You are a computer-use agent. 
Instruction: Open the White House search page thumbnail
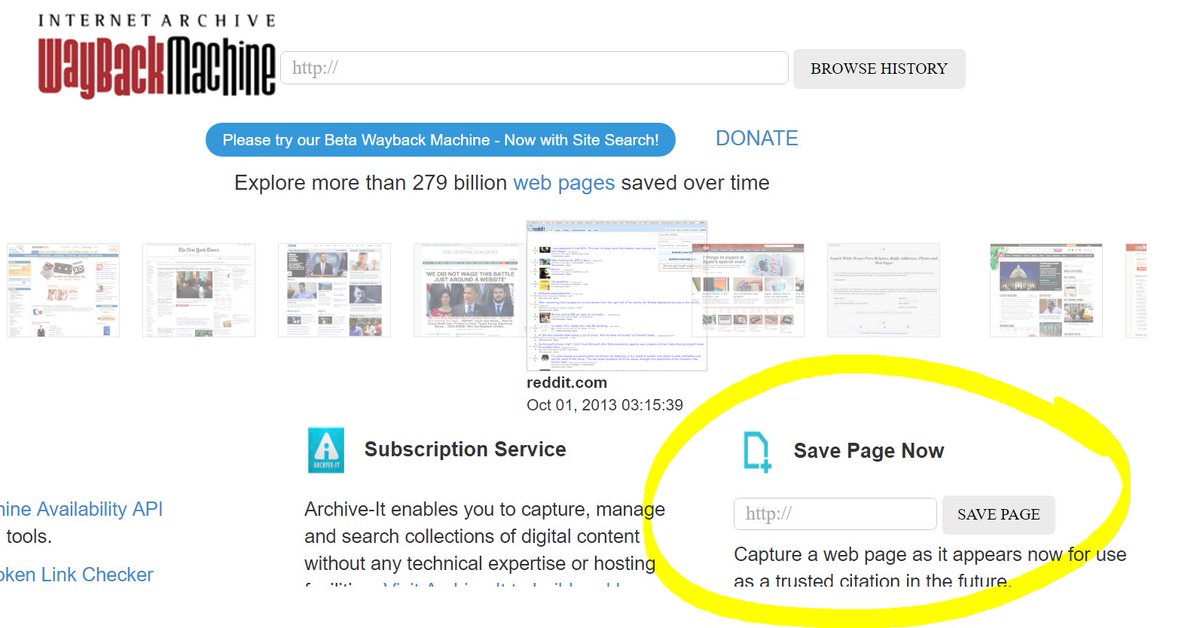[883, 289]
